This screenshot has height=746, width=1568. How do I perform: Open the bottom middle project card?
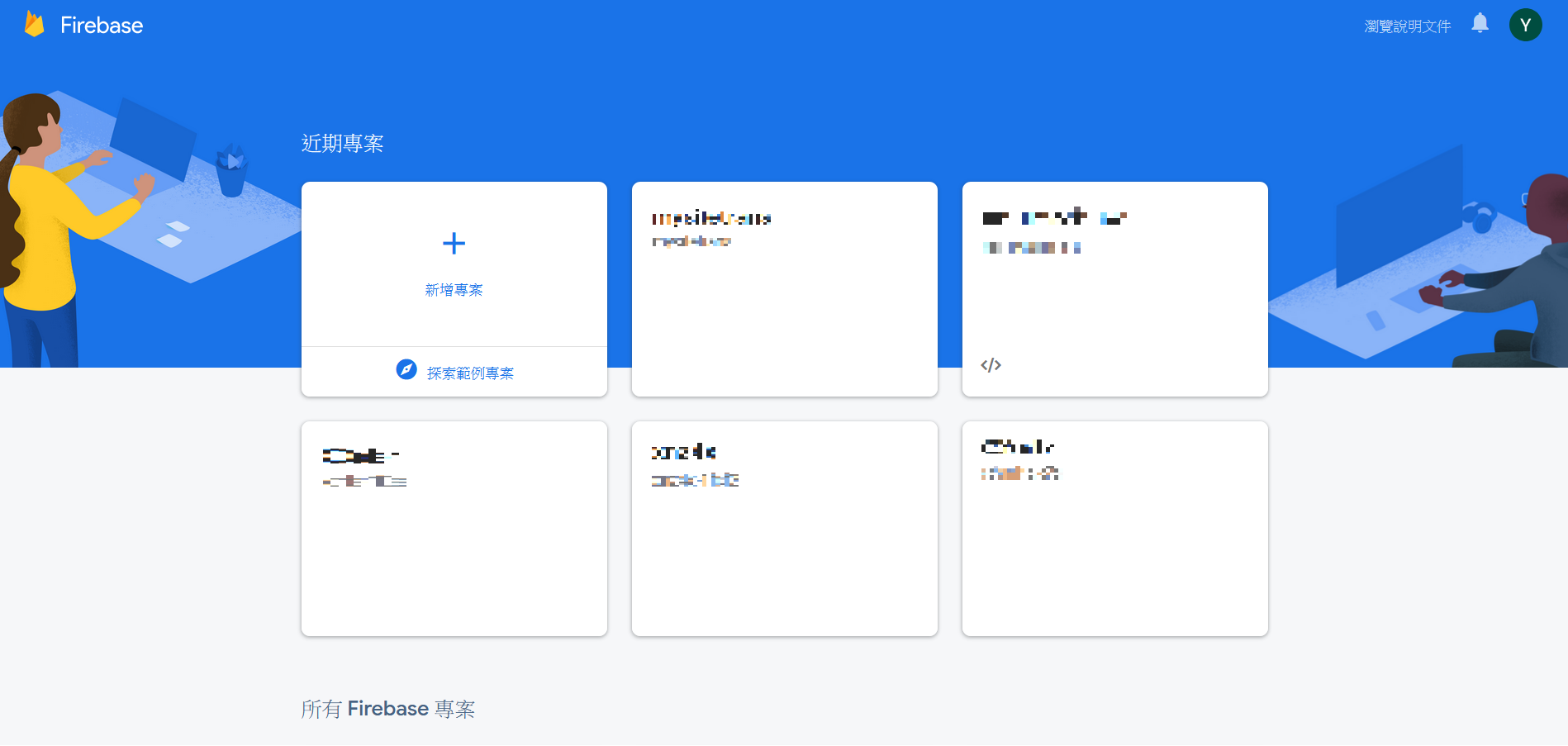coord(784,529)
